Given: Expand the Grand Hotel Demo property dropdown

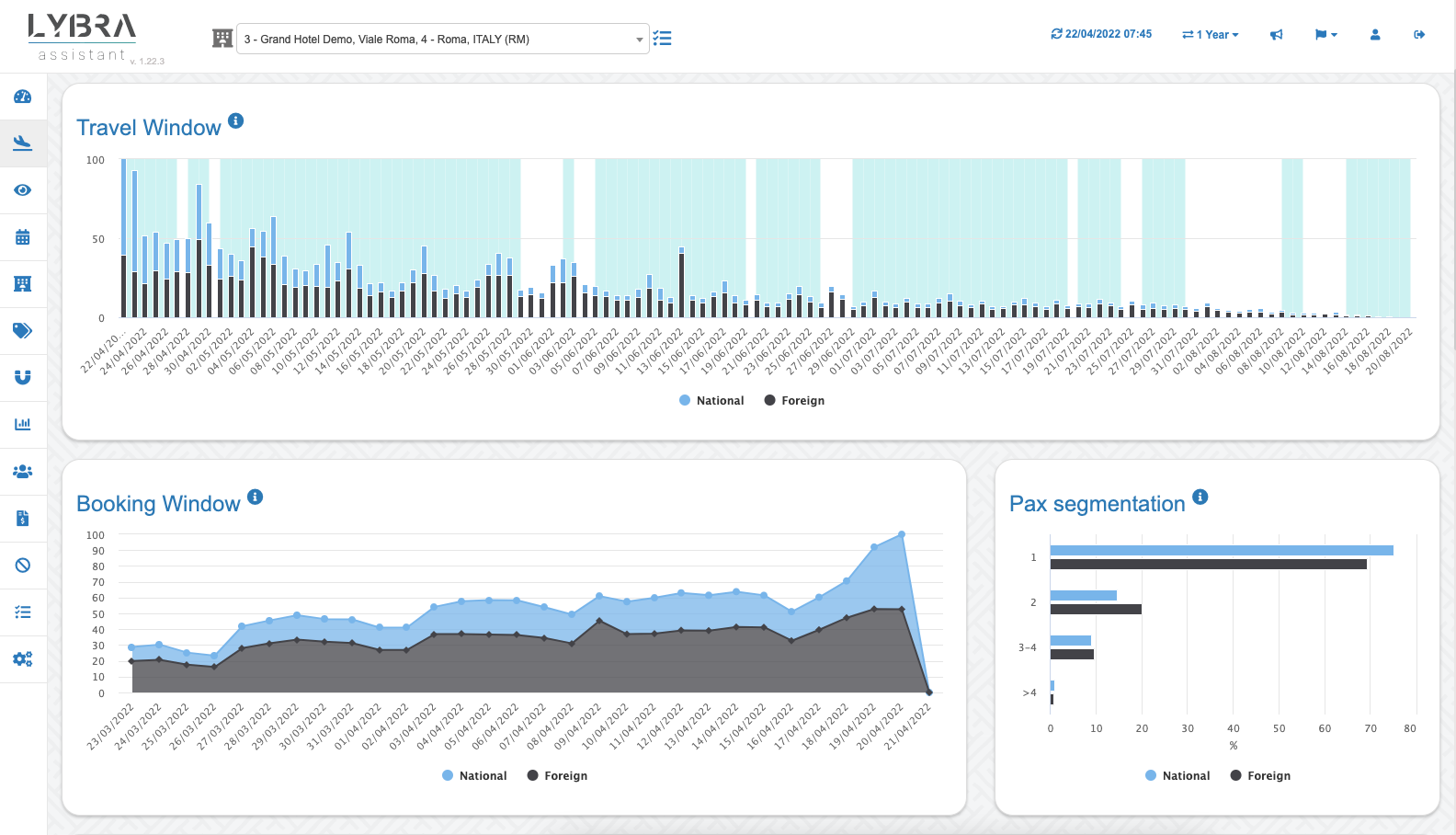Looking at the screenshot, I should pyautogui.click(x=442, y=40).
